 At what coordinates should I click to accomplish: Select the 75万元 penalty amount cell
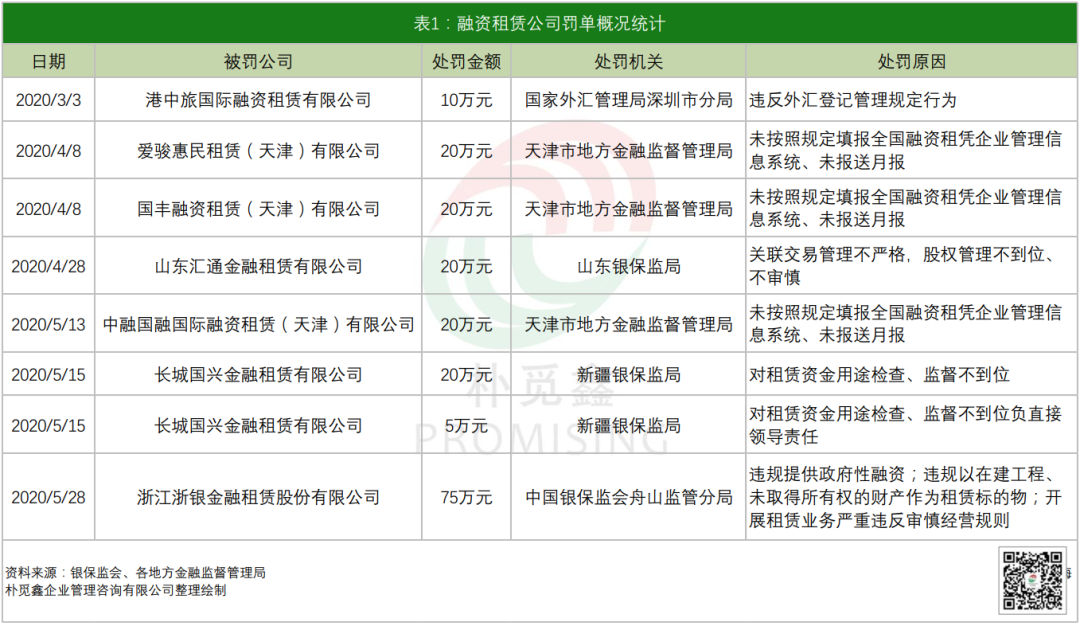tap(466, 497)
